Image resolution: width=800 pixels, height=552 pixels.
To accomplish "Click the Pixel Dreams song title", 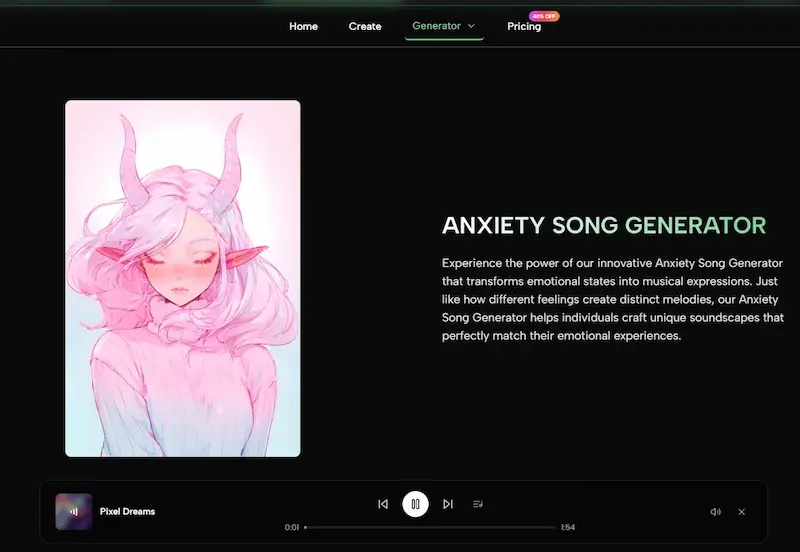I will [x=128, y=512].
